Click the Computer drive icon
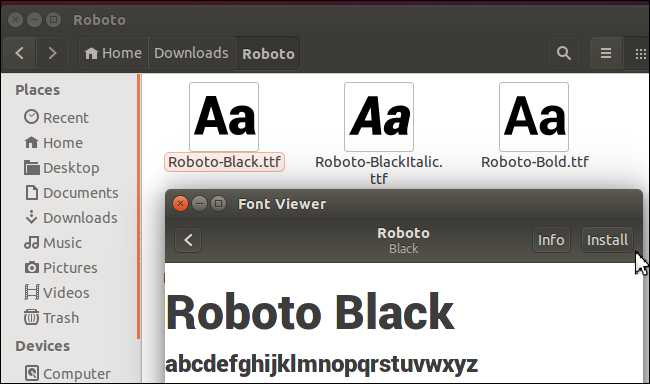The height and width of the screenshot is (384, 650). (x=32, y=373)
